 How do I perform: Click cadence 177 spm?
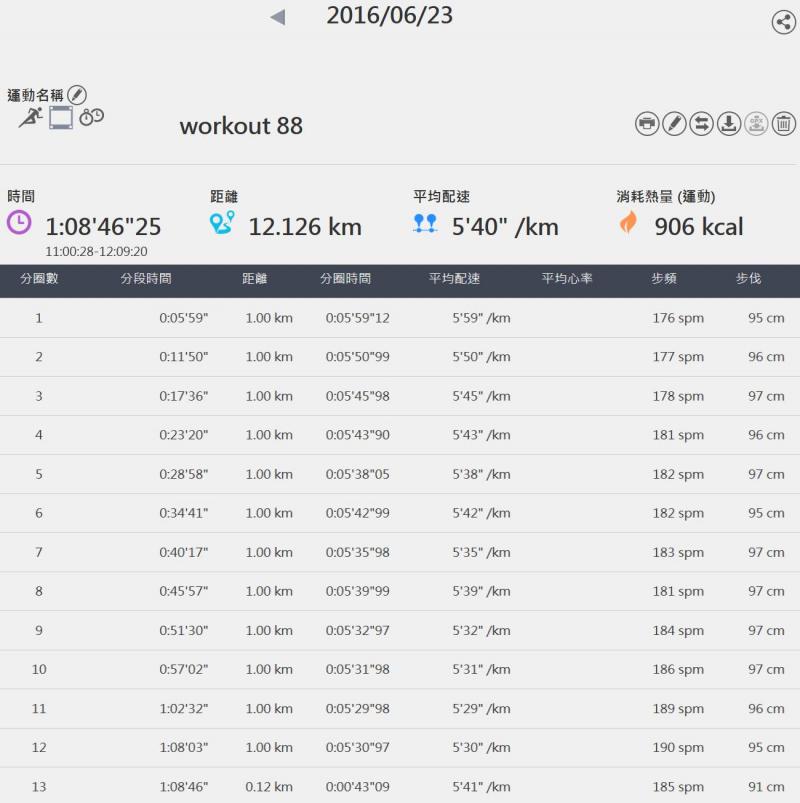(x=678, y=357)
